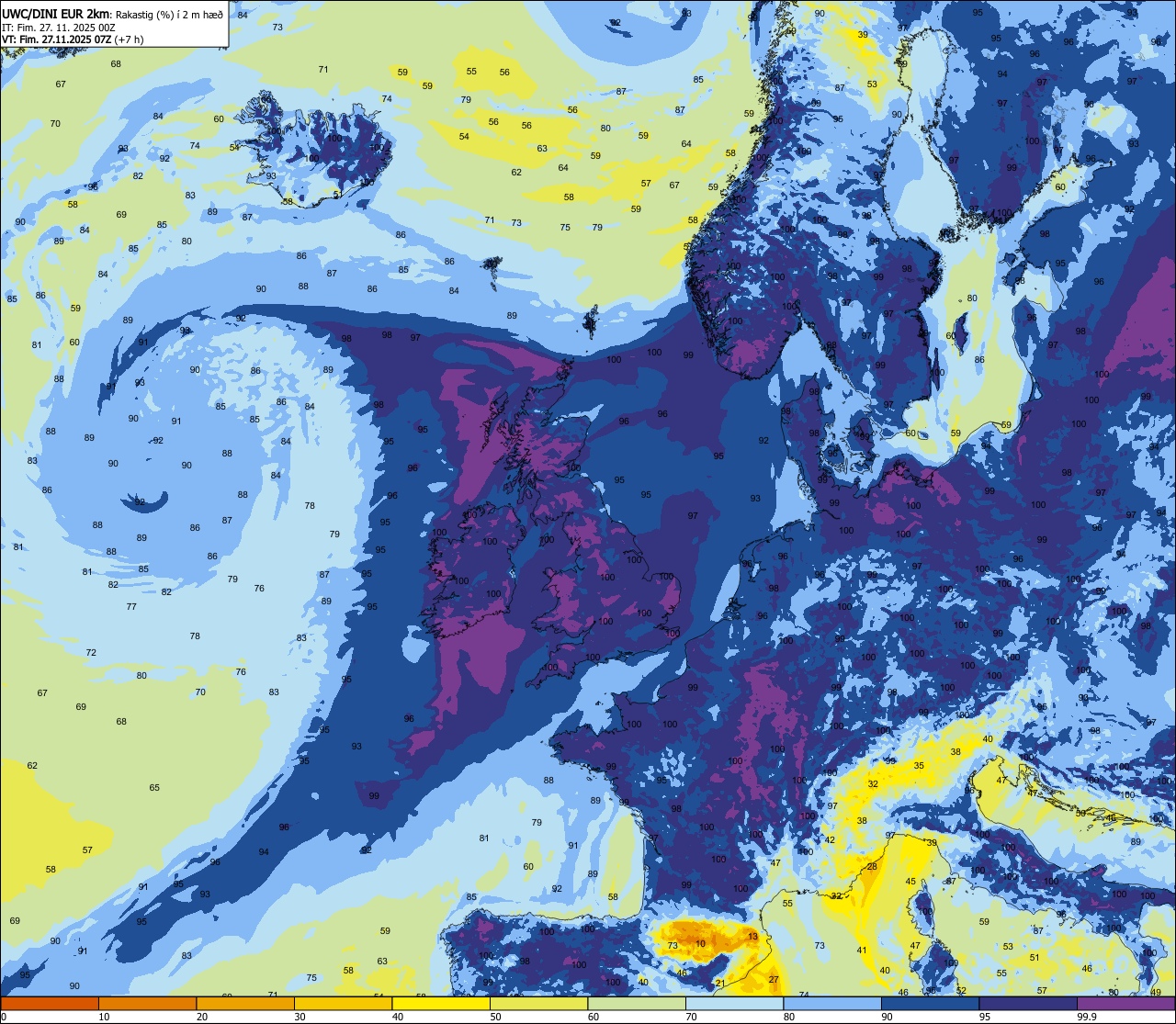
Task: Click the '72' value in the Atlantic
Action: (x=91, y=653)
